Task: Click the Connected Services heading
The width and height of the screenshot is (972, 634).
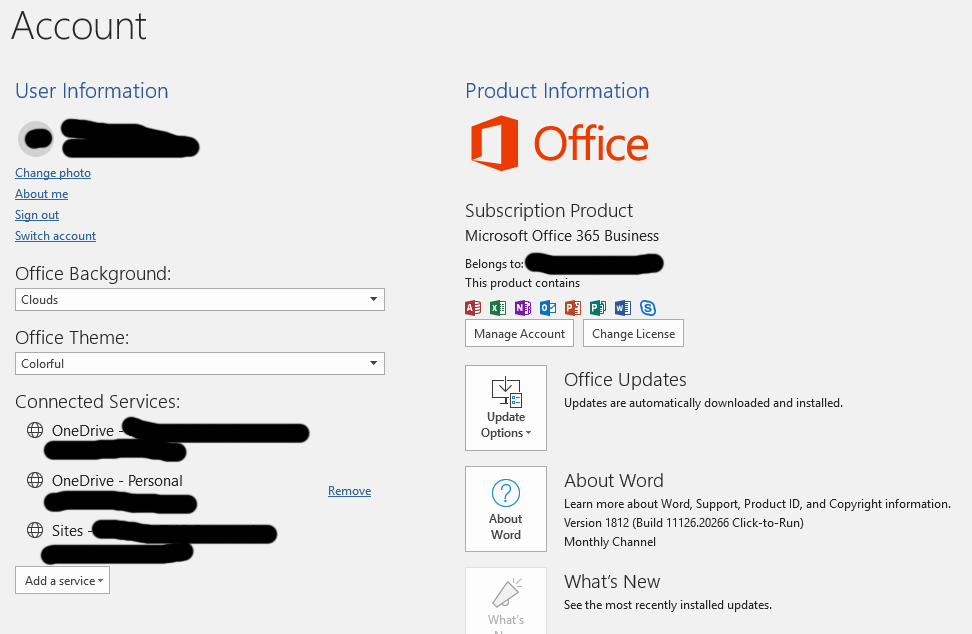Action: point(97,402)
